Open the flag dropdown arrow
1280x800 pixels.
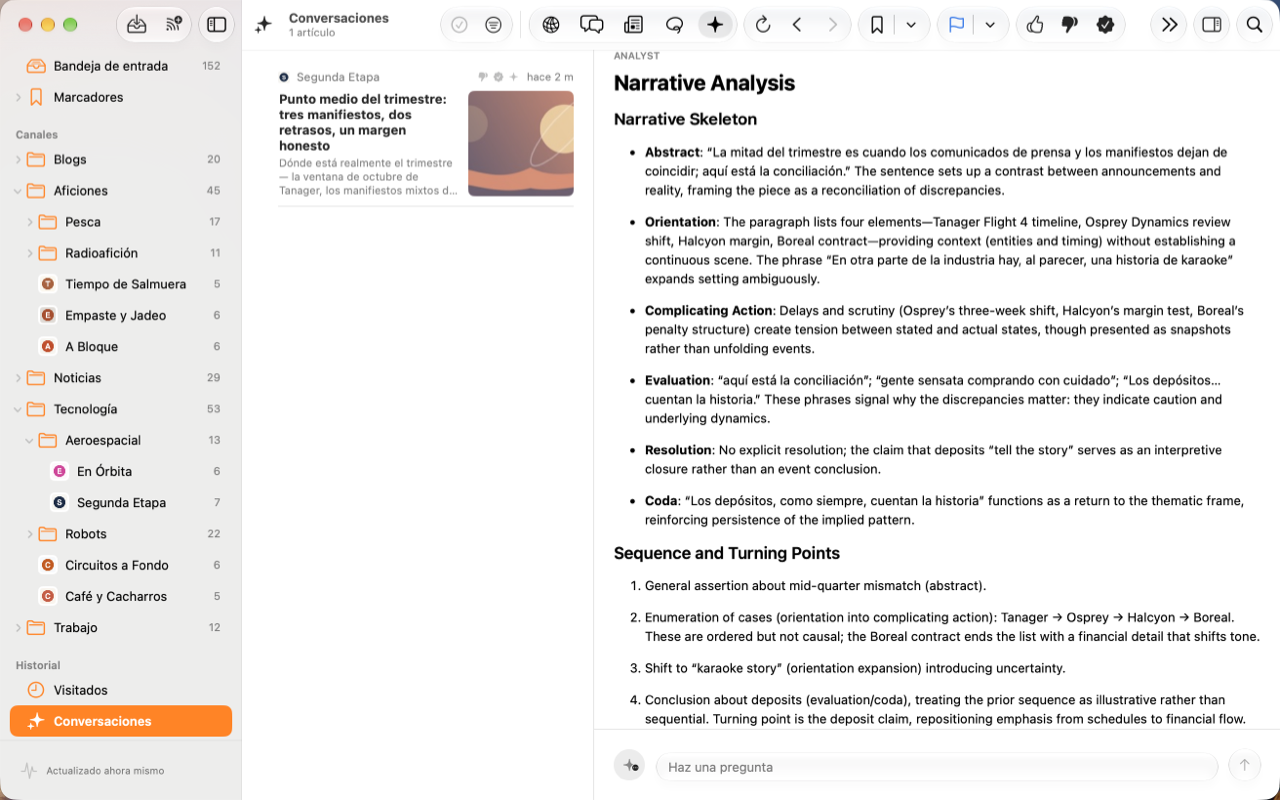click(x=990, y=25)
